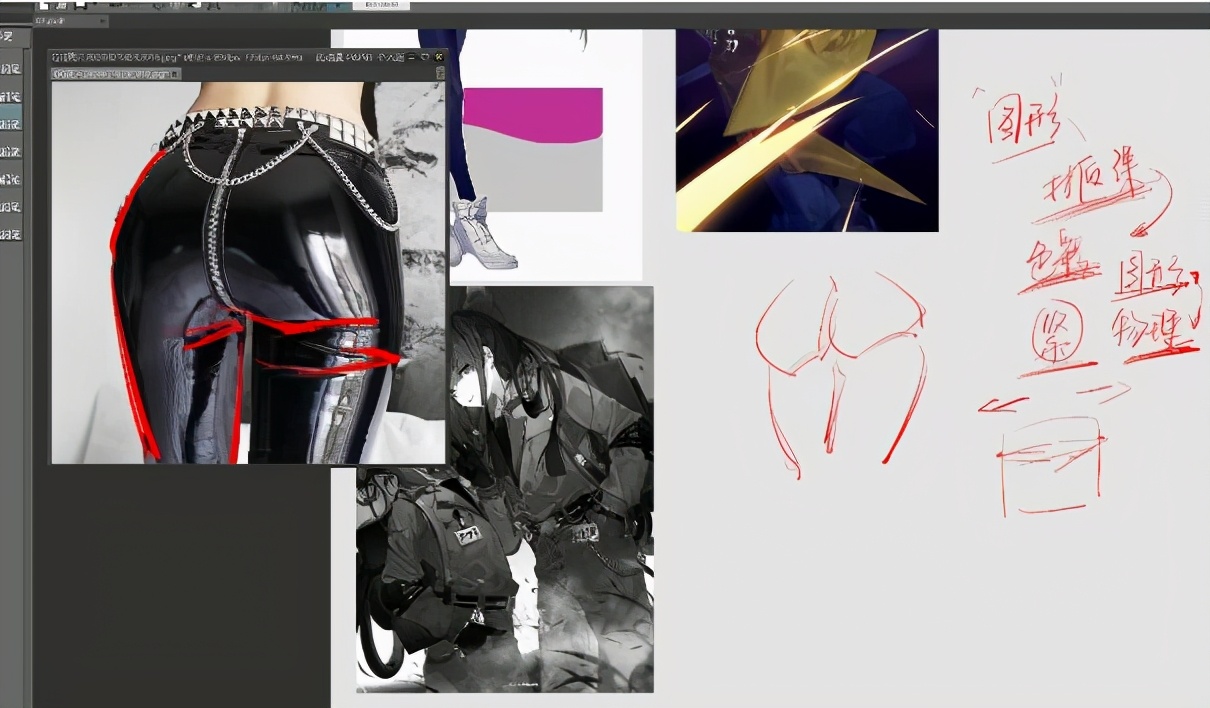The image size is (1210, 708).
Task: Minimize the floating reference photo window
Action: click(x=412, y=57)
